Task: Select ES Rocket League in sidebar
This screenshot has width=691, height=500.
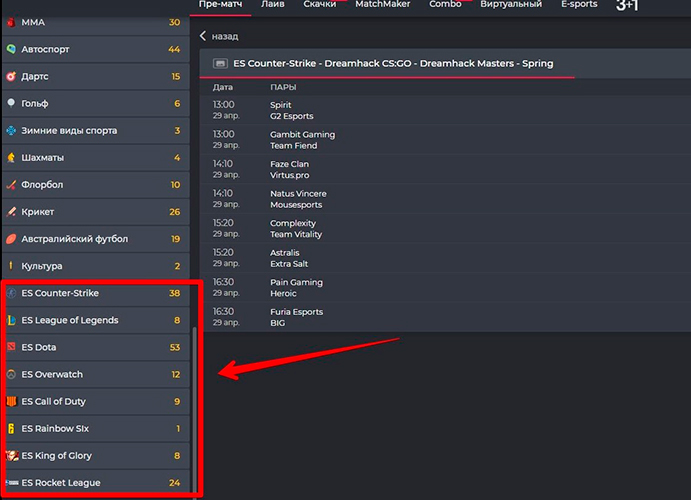Action: [x=96, y=483]
